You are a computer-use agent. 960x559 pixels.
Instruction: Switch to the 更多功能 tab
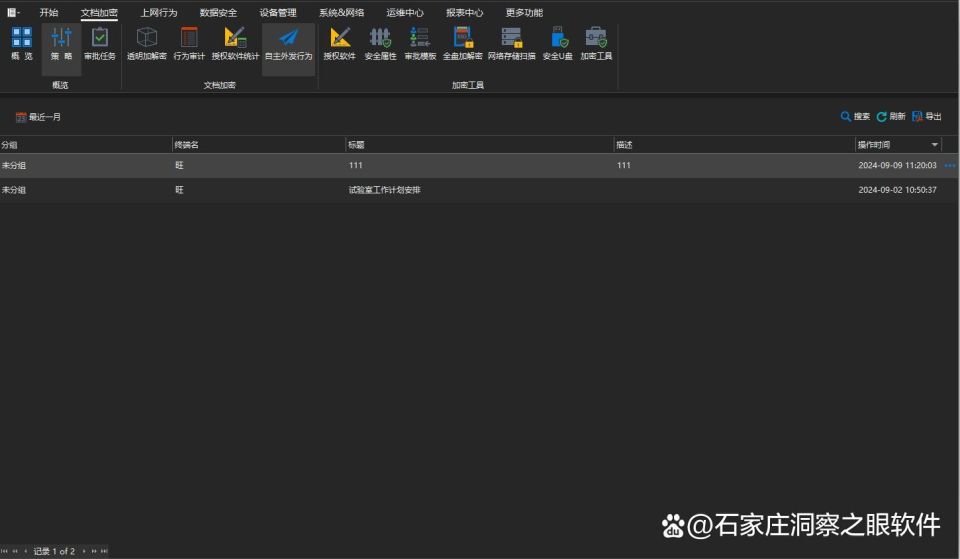click(x=524, y=12)
